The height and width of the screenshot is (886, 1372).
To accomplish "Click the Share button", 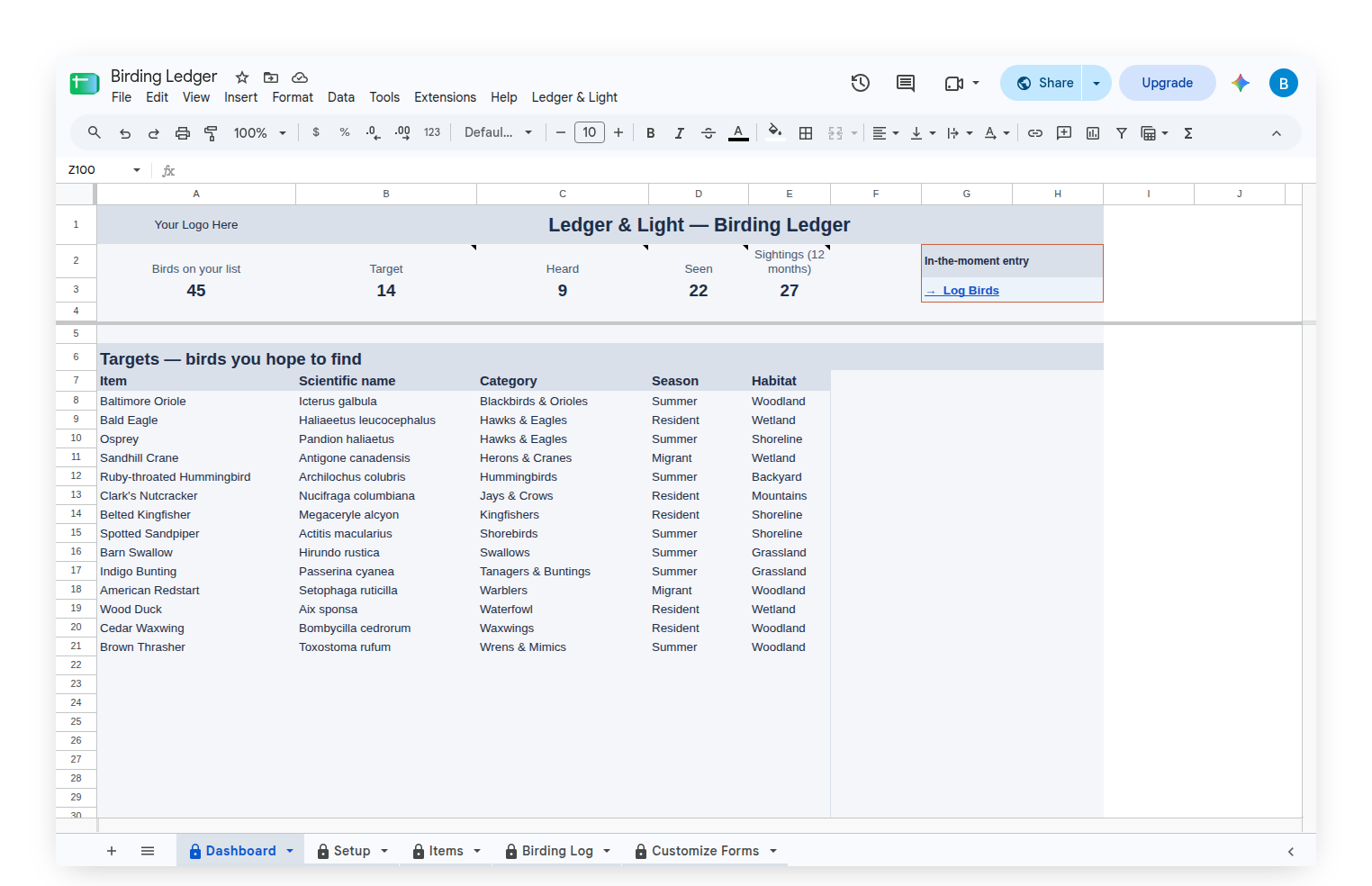I will pos(1044,83).
